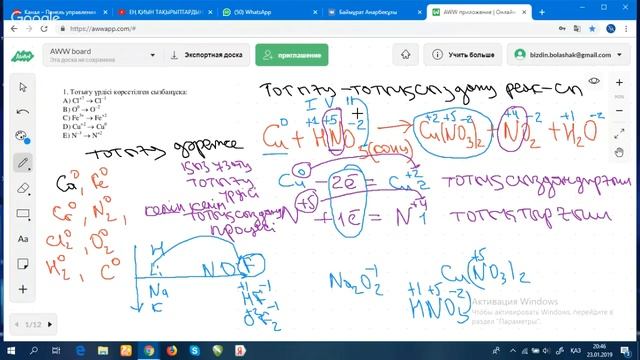
Task: Click the learn more info button
Action: tap(463, 55)
